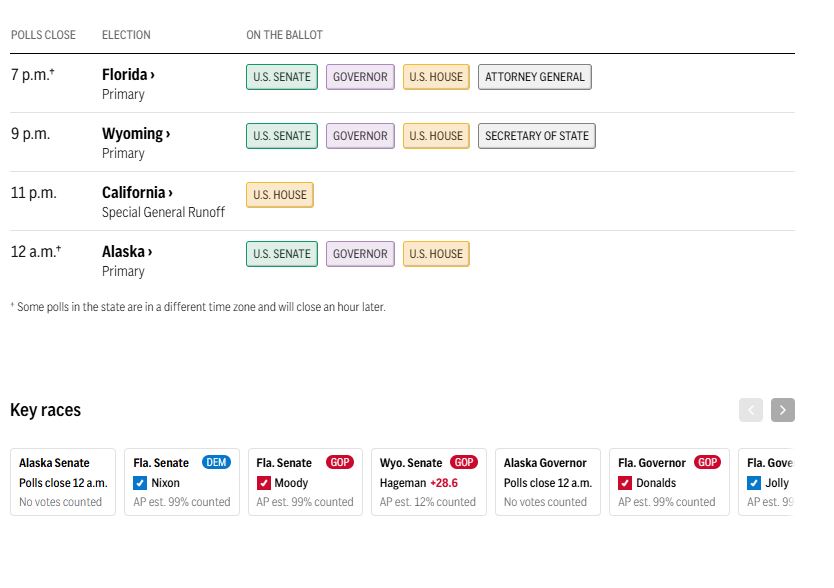Viewport: 834px width, 588px height.
Task: Open the Alaska Senate race card
Action: (63, 482)
